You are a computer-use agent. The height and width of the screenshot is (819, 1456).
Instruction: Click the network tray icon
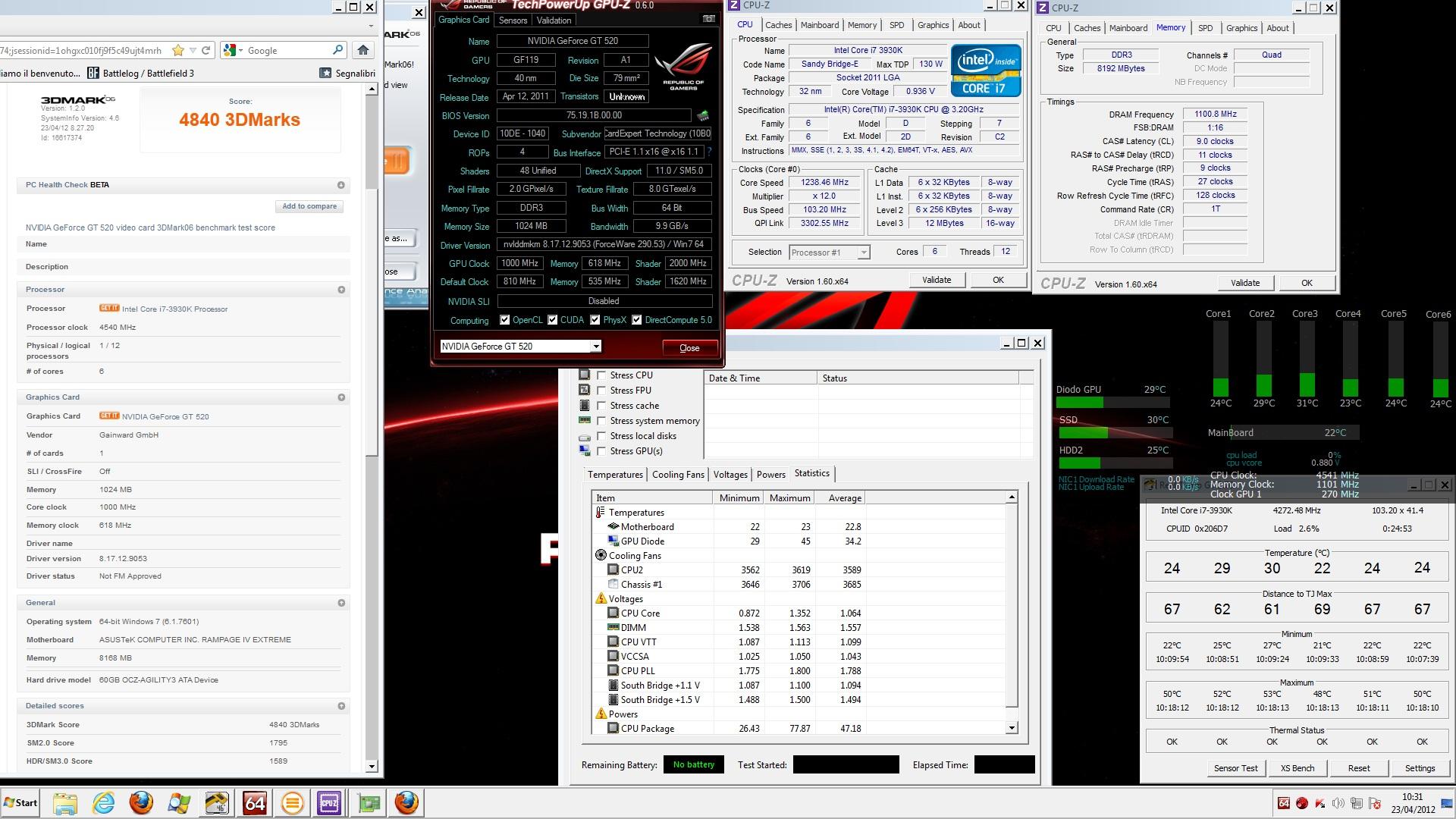click(1357, 803)
